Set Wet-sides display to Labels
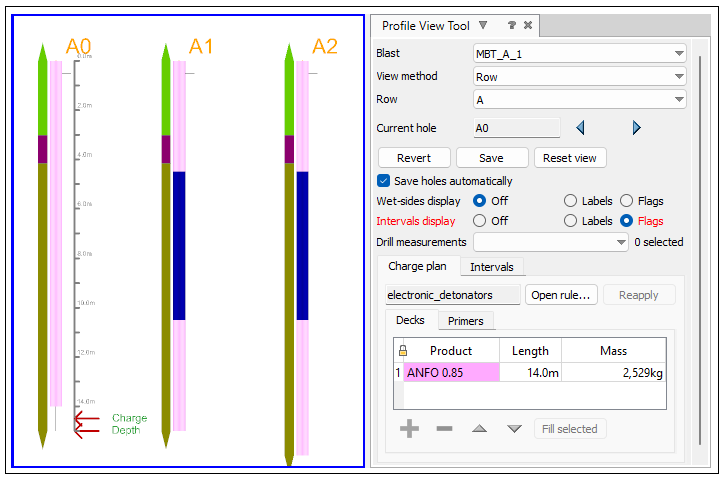This screenshot has width=727, height=482. pyautogui.click(x=570, y=201)
